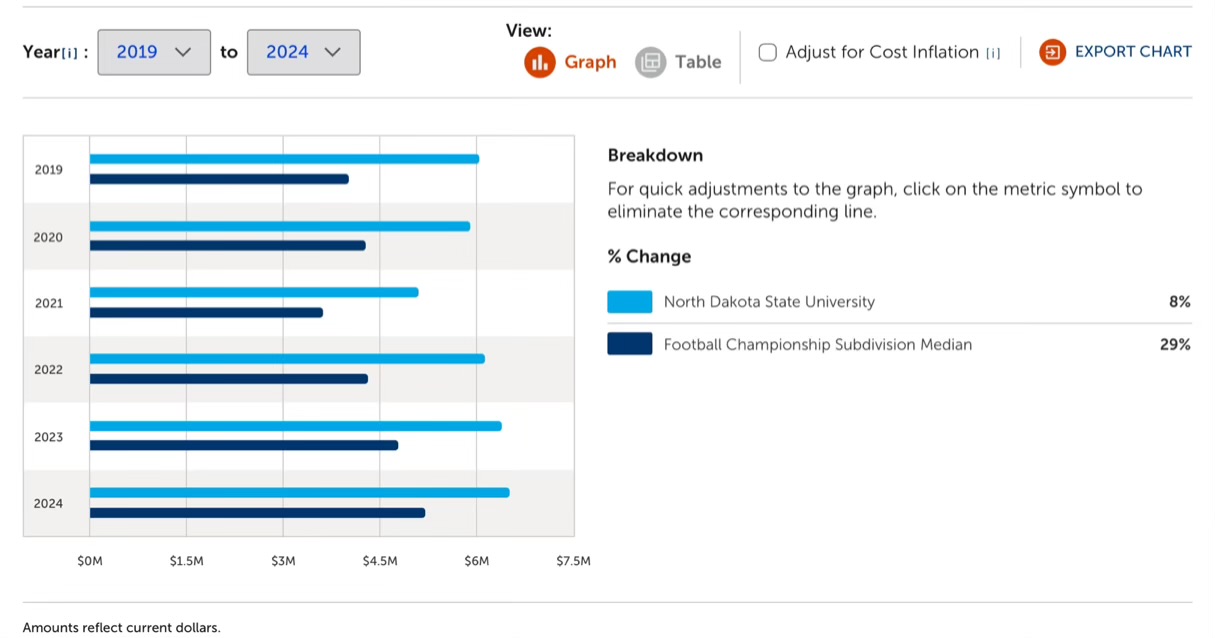
Task: Click the 2022 light blue NDSU bar
Action: click(287, 359)
